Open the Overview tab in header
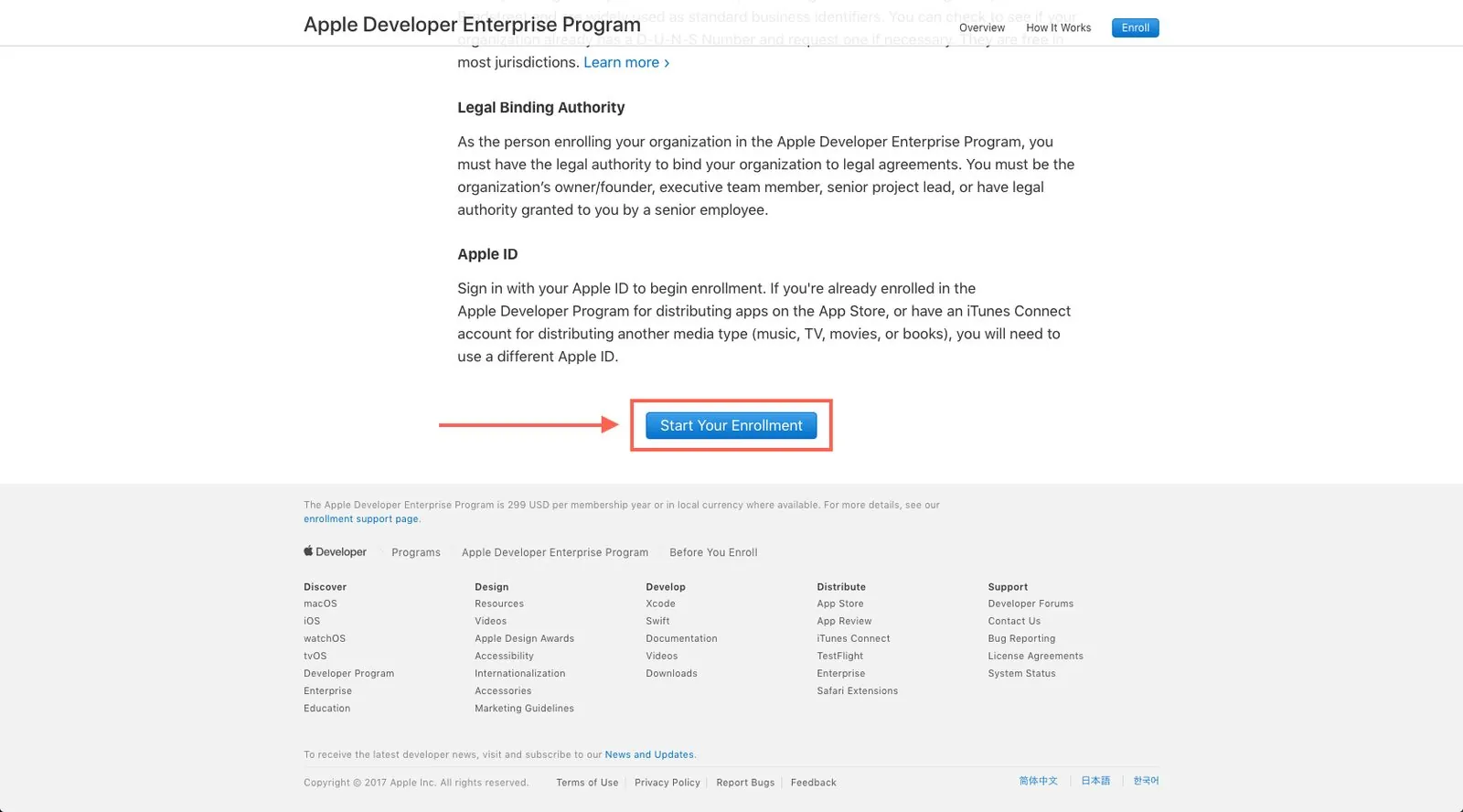 [x=982, y=27]
